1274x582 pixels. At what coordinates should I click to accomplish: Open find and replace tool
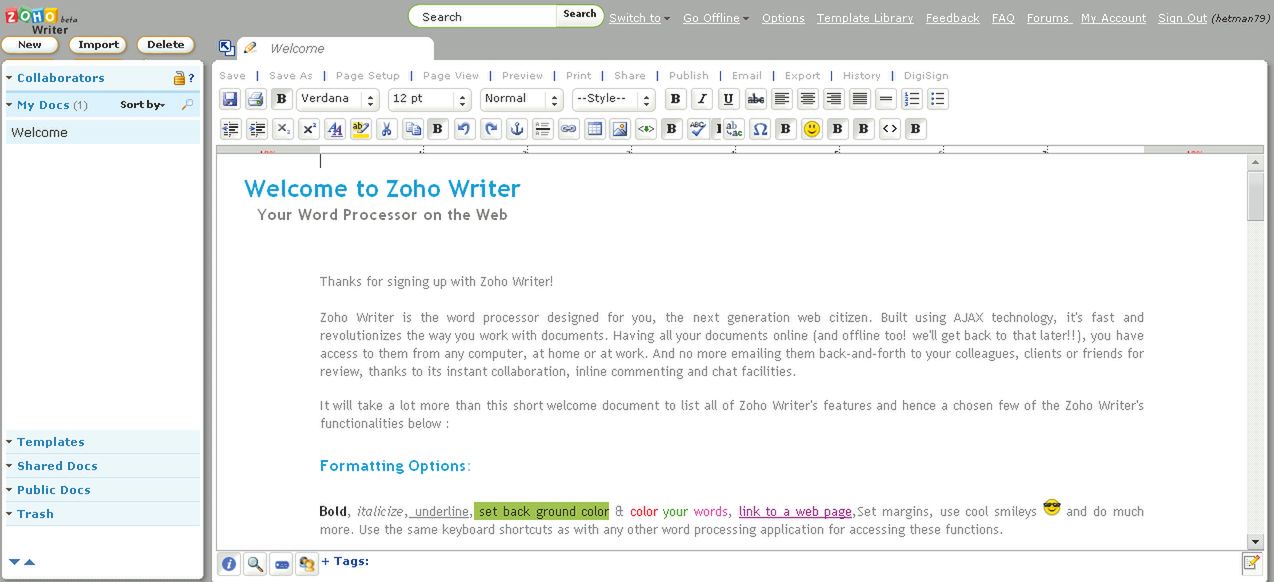click(x=734, y=129)
